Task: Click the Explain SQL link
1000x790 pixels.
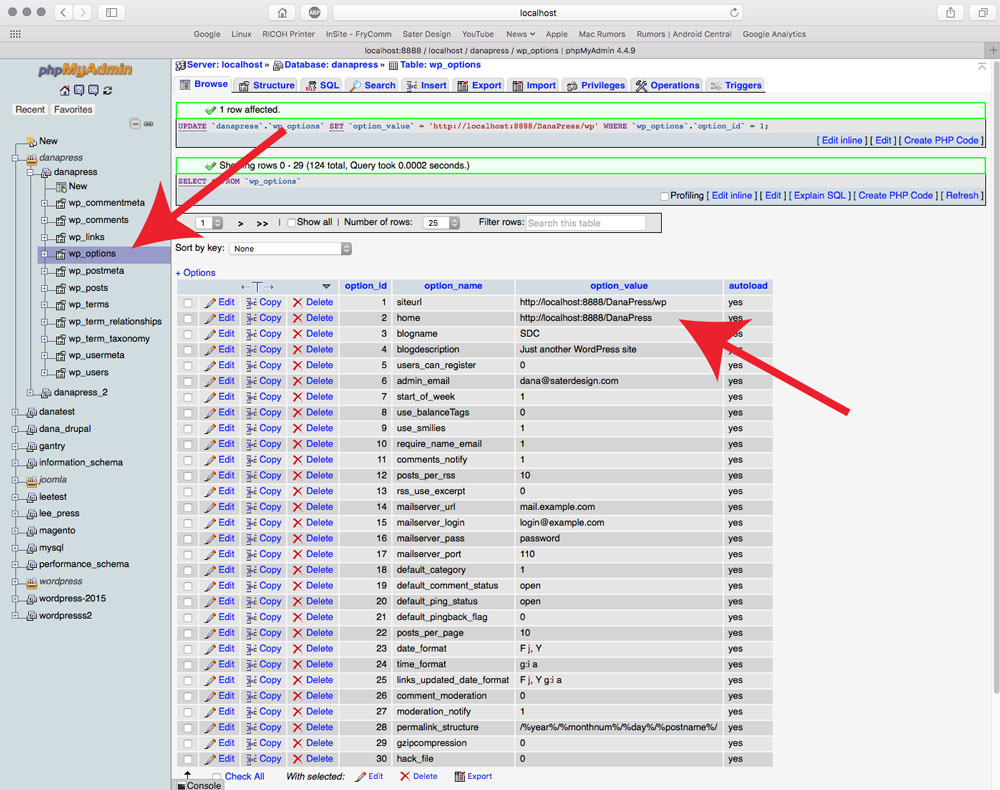Action: coord(820,196)
